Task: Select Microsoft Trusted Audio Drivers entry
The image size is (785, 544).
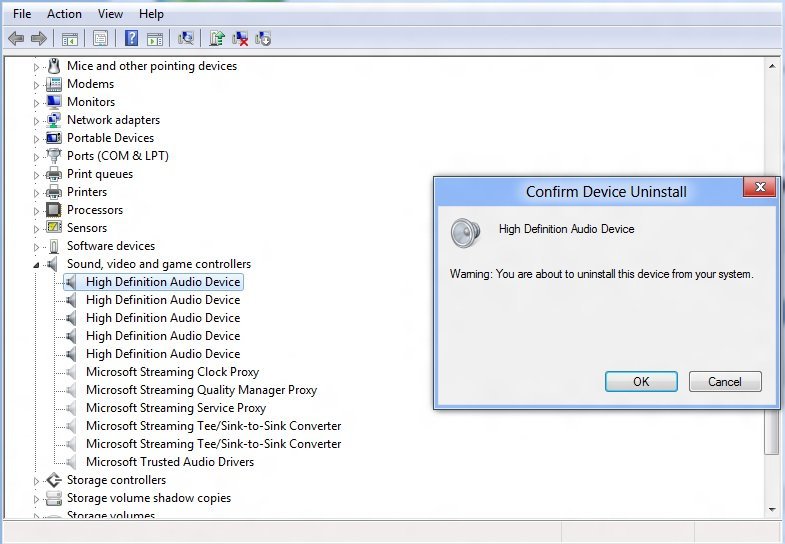Action: coord(169,462)
